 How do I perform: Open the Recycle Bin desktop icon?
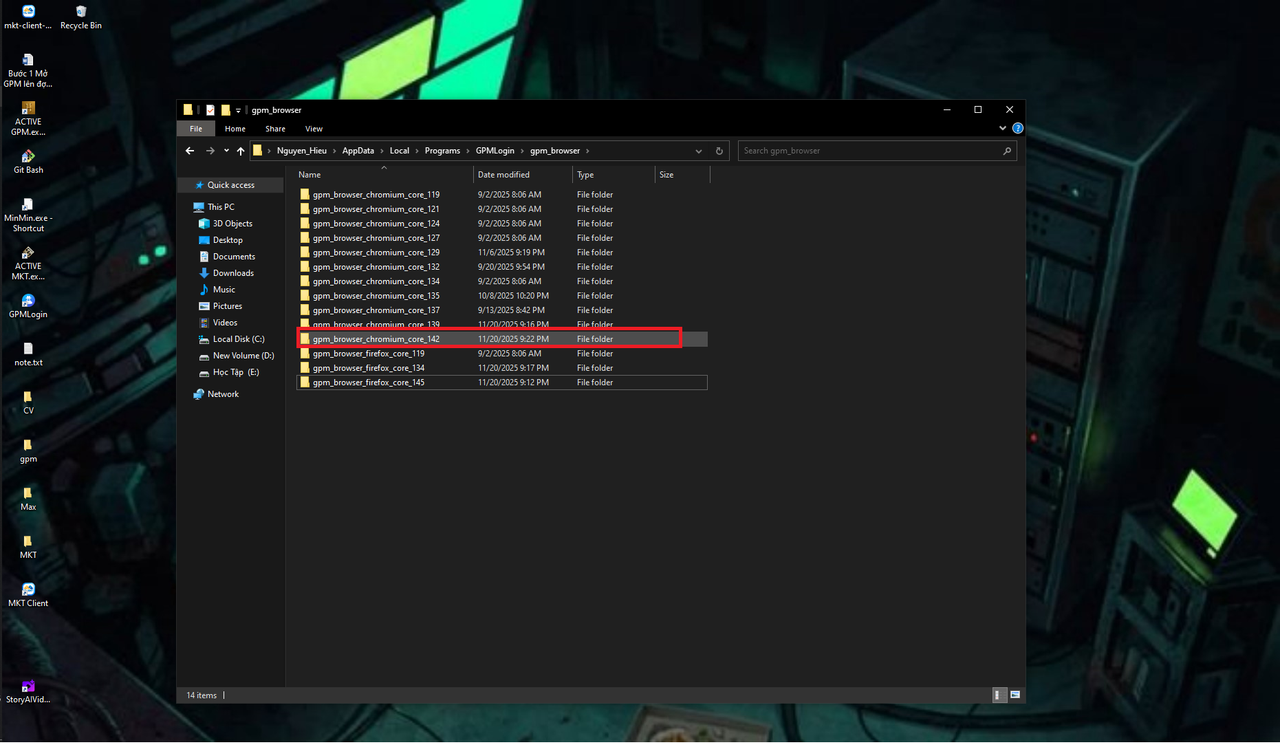[81, 17]
